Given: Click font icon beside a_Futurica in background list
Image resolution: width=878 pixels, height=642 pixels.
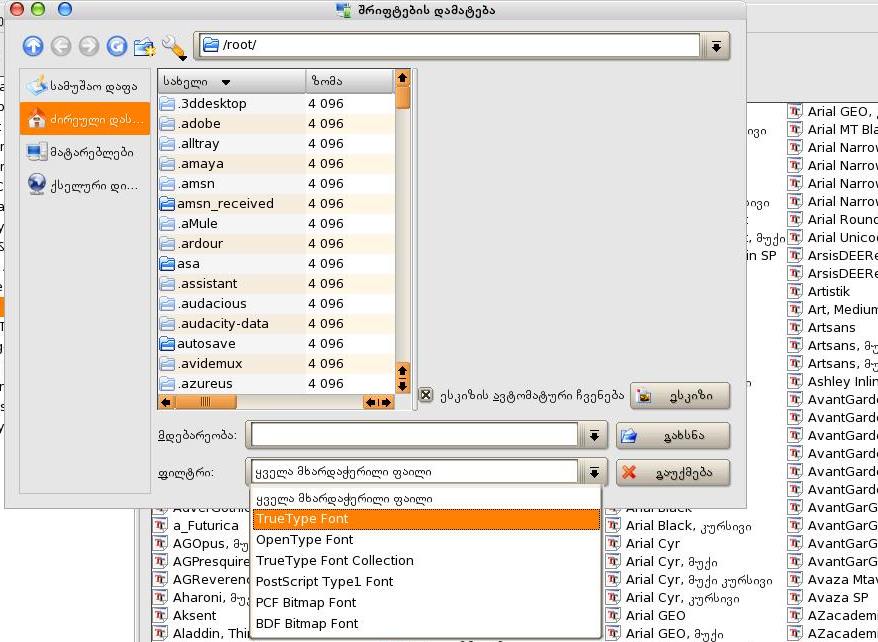Looking at the screenshot, I should (160, 525).
